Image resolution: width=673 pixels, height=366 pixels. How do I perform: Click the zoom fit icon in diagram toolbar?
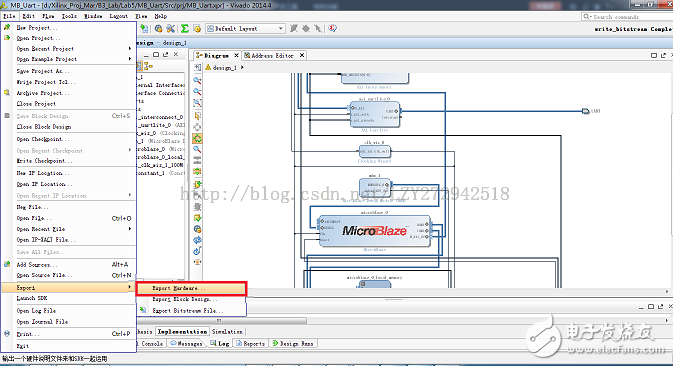[197, 103]
